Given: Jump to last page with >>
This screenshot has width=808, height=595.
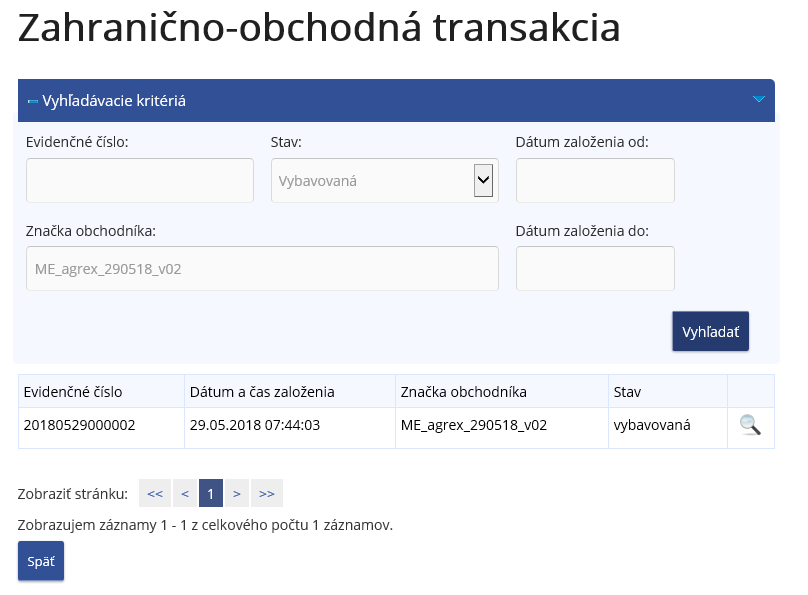Looking at the screenshot, I should (x=267, y=493).
